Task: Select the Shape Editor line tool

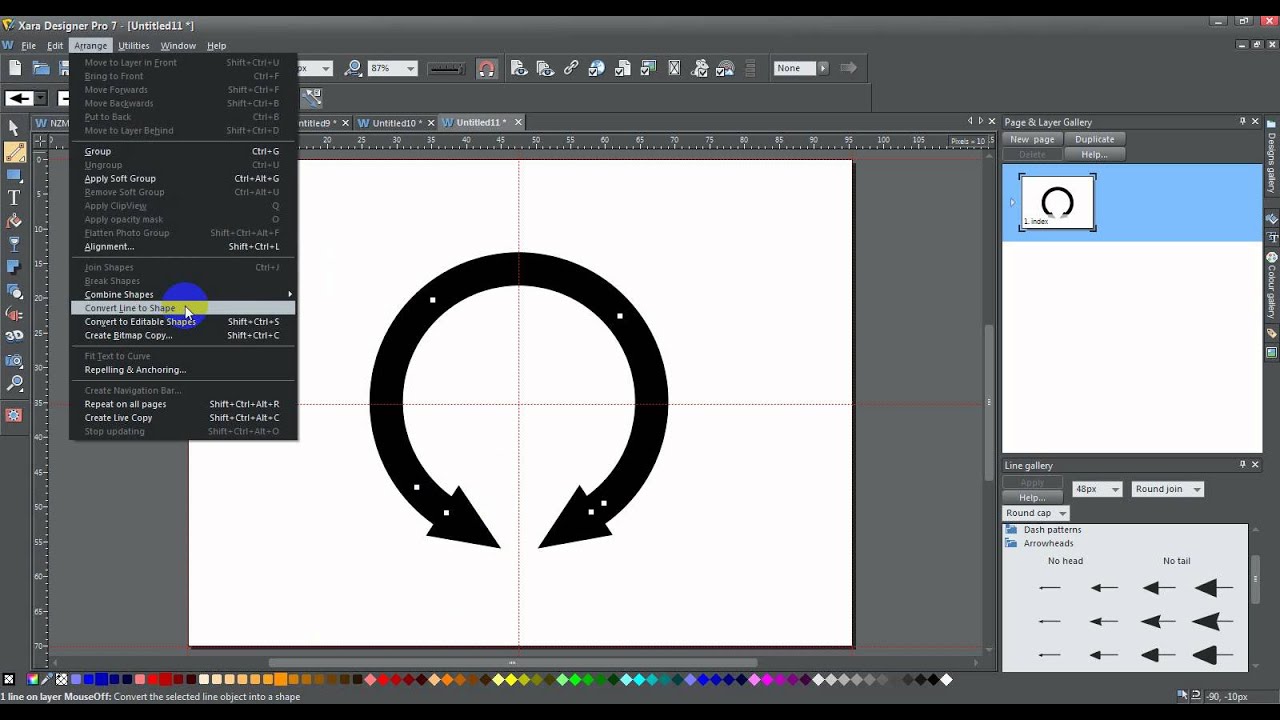Action: click(x=14, y=152)
